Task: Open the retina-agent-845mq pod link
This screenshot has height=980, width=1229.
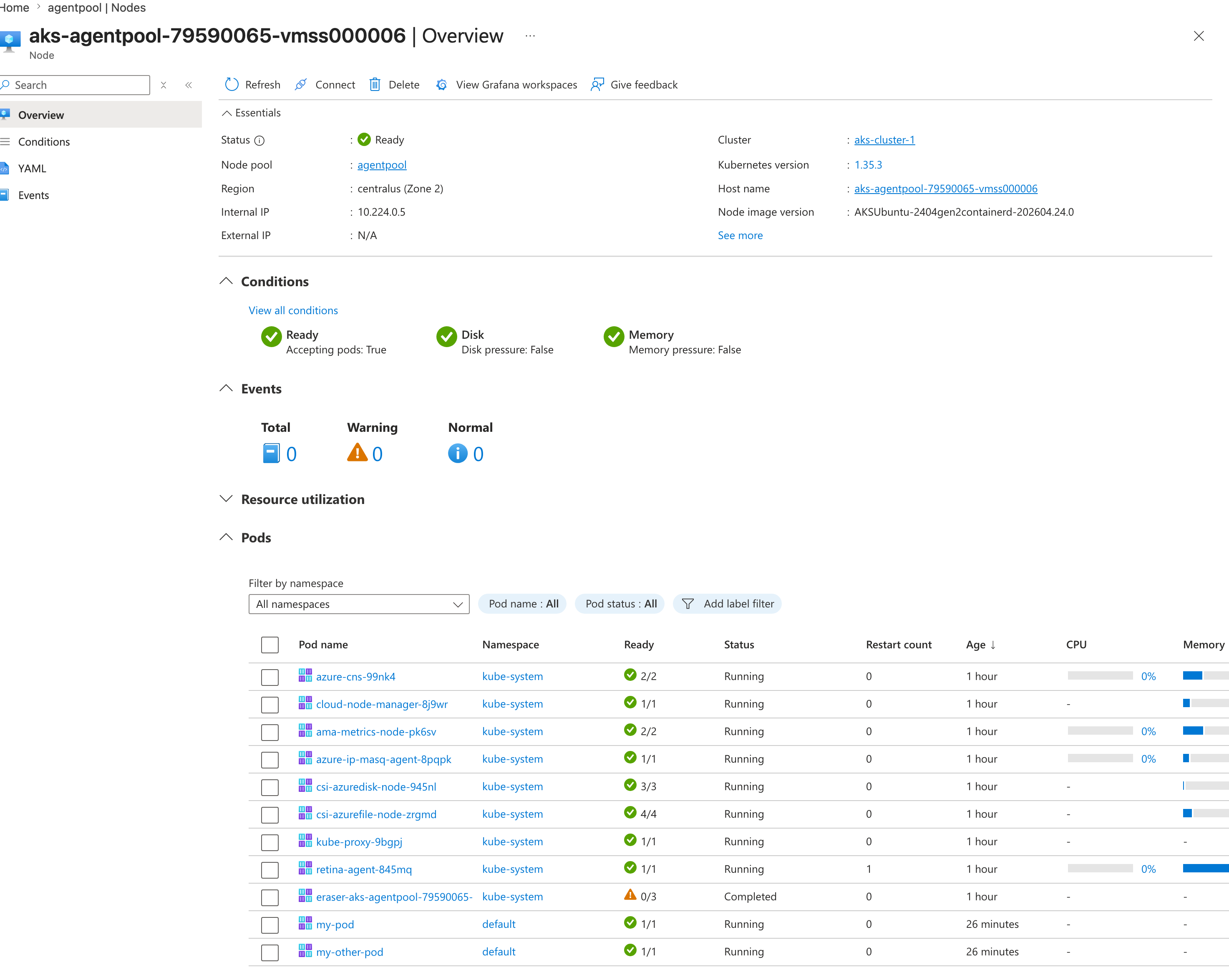Action: point(364,869)
